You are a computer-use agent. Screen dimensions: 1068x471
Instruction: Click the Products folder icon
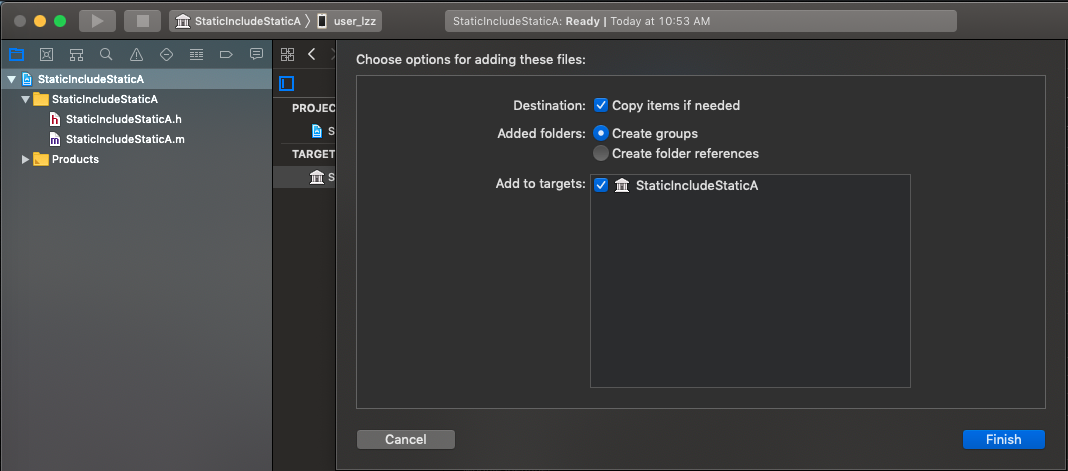tap(41, 159)
